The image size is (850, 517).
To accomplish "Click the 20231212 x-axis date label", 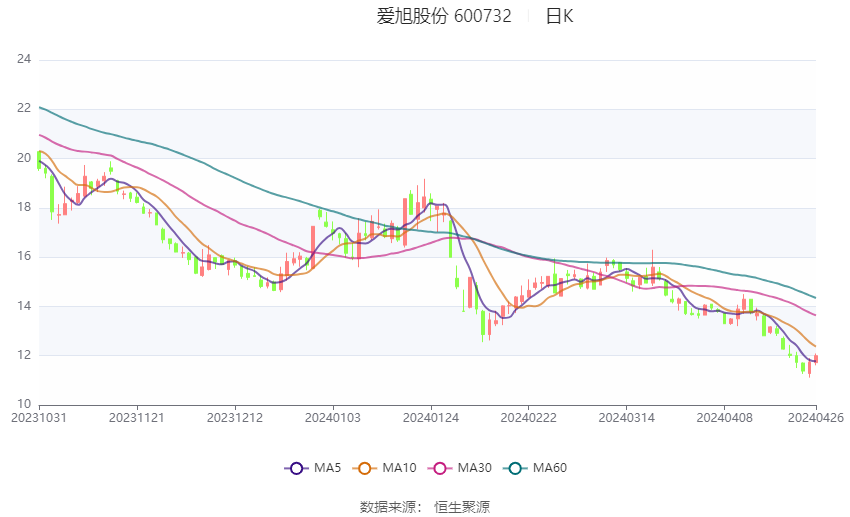I will (x=235, y=418).
